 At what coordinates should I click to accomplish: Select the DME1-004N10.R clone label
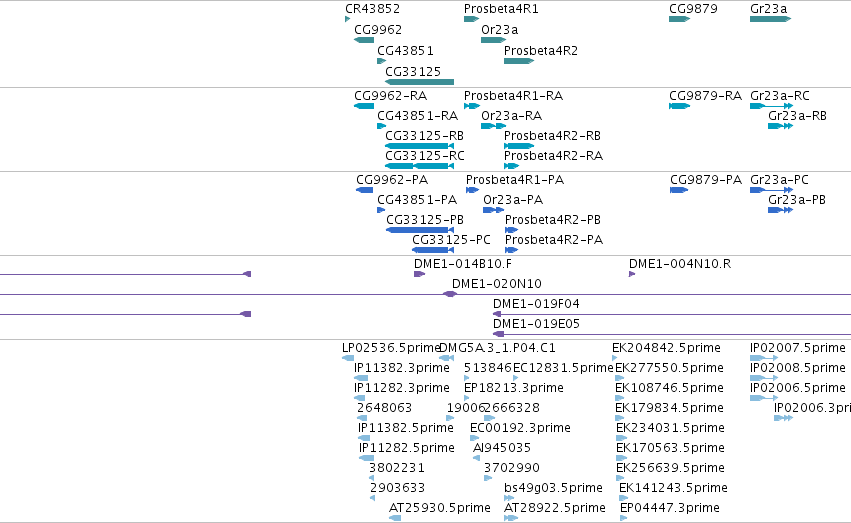click(679, 264)
